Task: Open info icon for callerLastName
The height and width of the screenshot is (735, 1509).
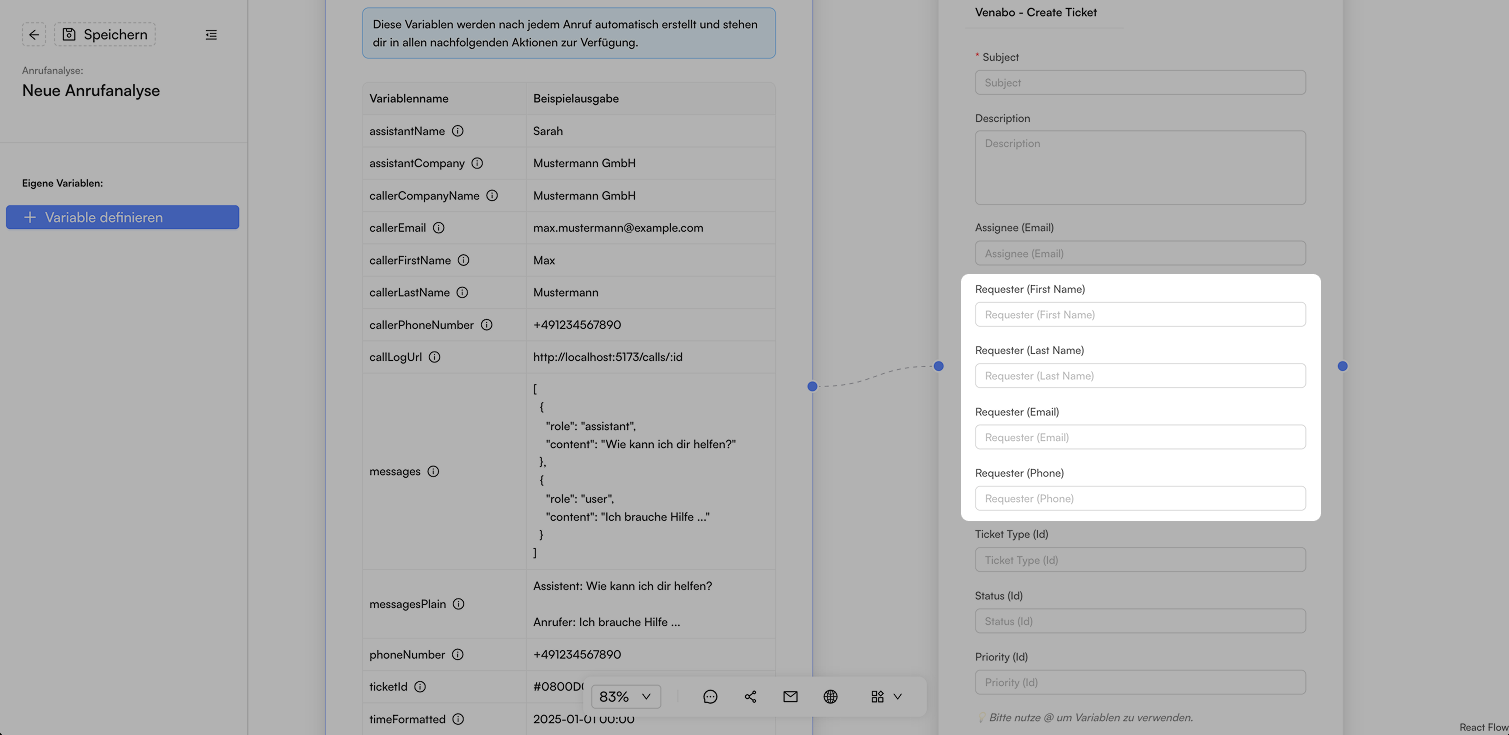Action: 462,293
